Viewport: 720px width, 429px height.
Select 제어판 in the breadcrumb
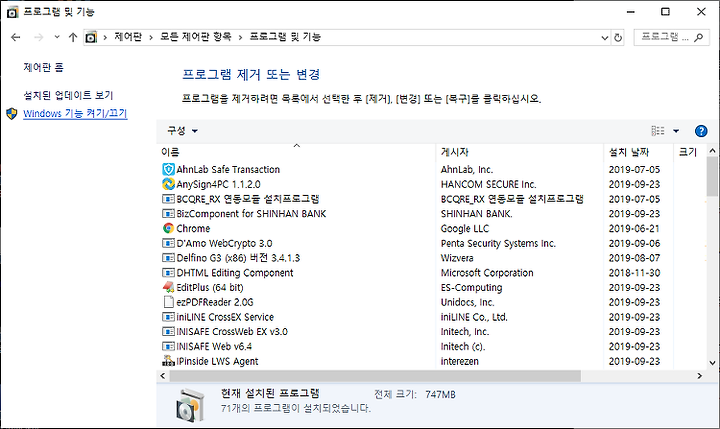point(128,37)
